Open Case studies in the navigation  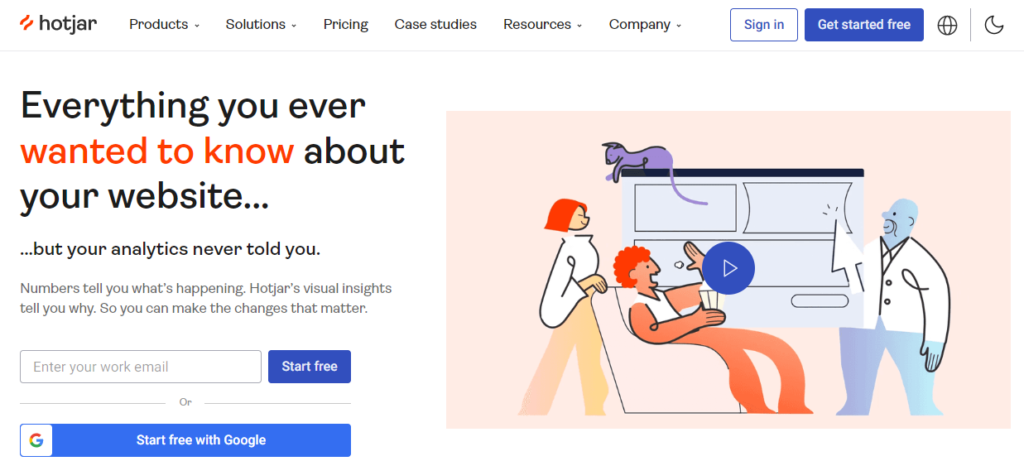pos(436,25)
